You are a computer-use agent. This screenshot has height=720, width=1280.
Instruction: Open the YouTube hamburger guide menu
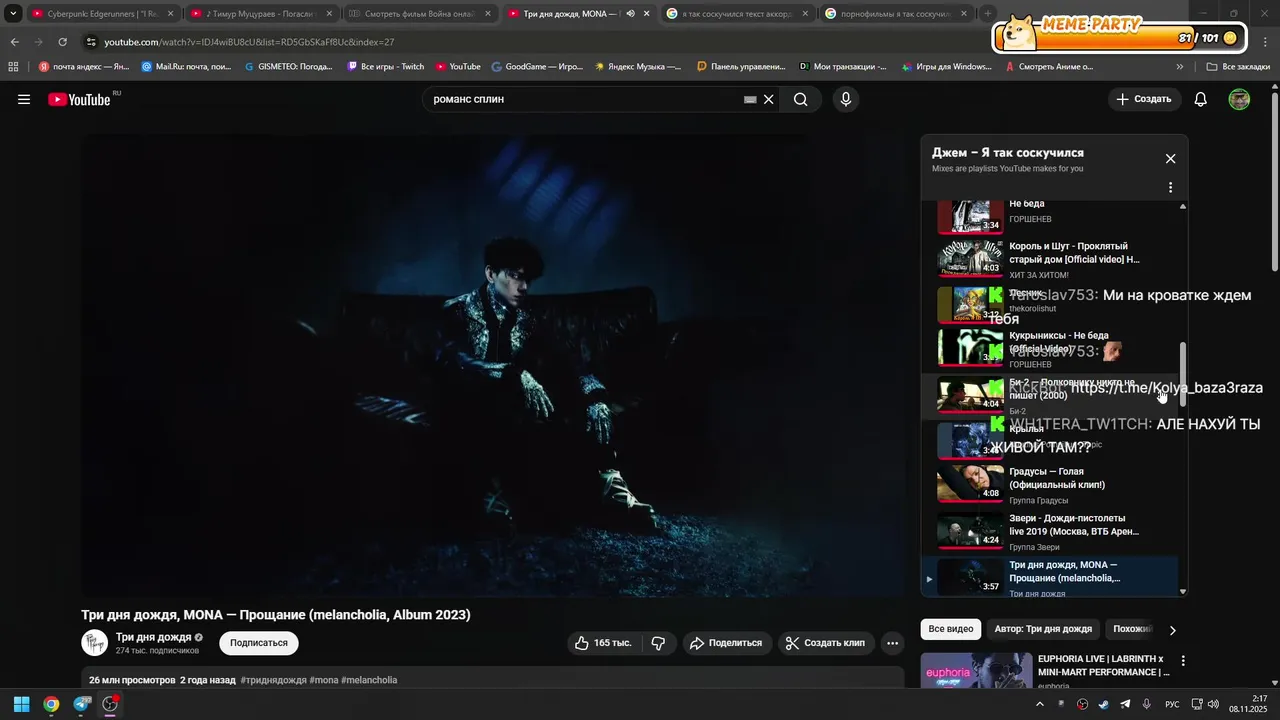click(x=24, y=99)
